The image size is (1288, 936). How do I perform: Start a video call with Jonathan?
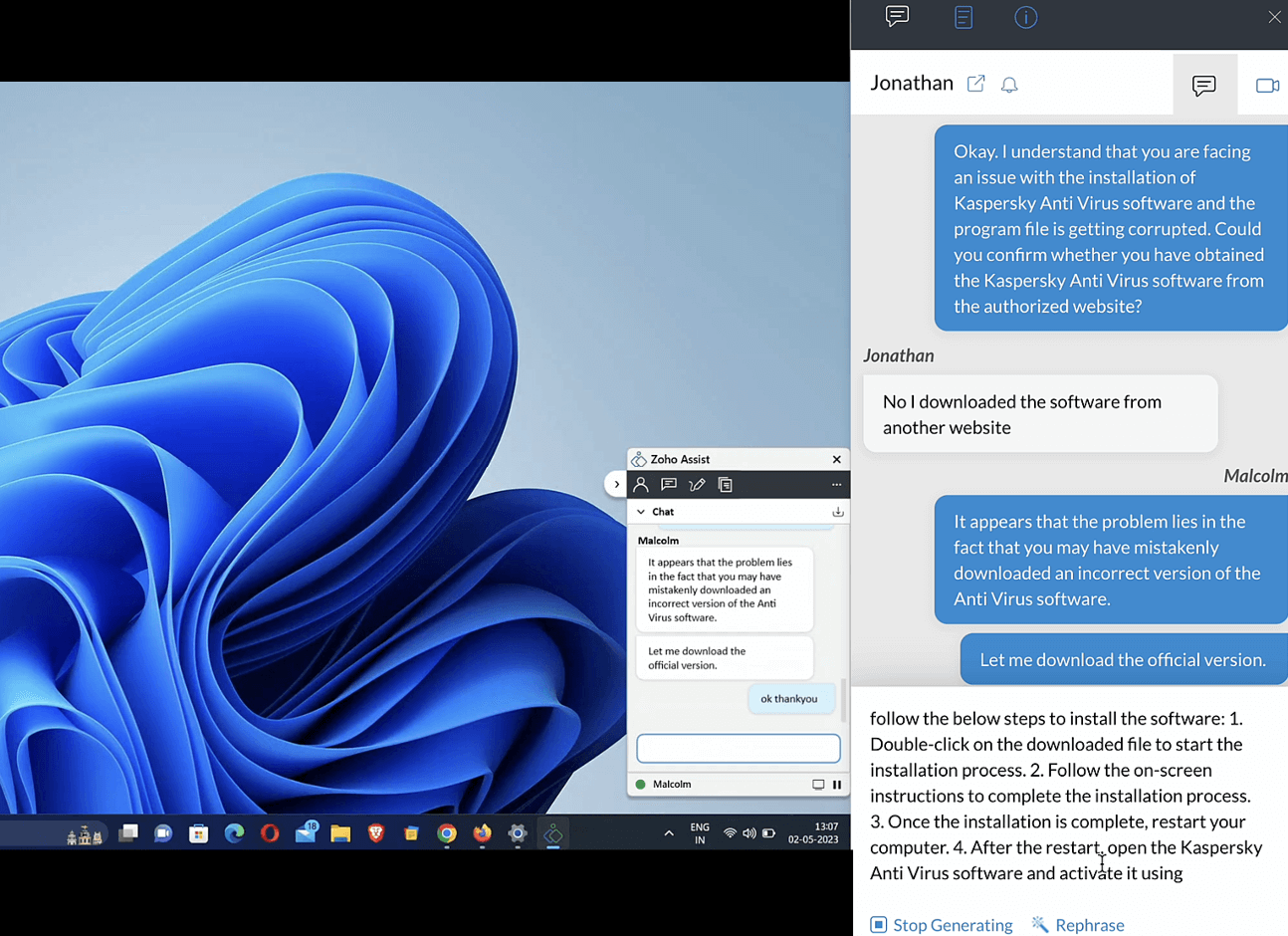[1267, 86]
